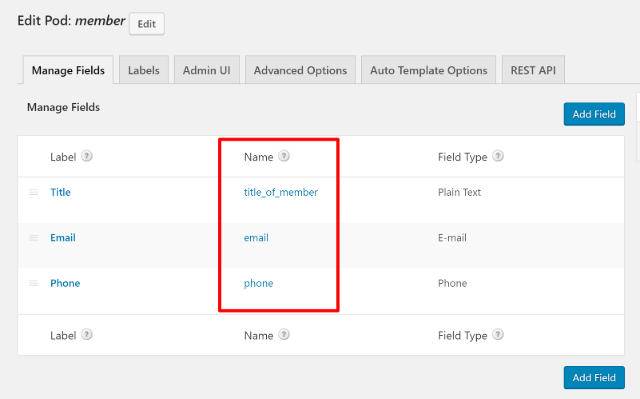Click the Edit Pod: member page title

(71, 21)
